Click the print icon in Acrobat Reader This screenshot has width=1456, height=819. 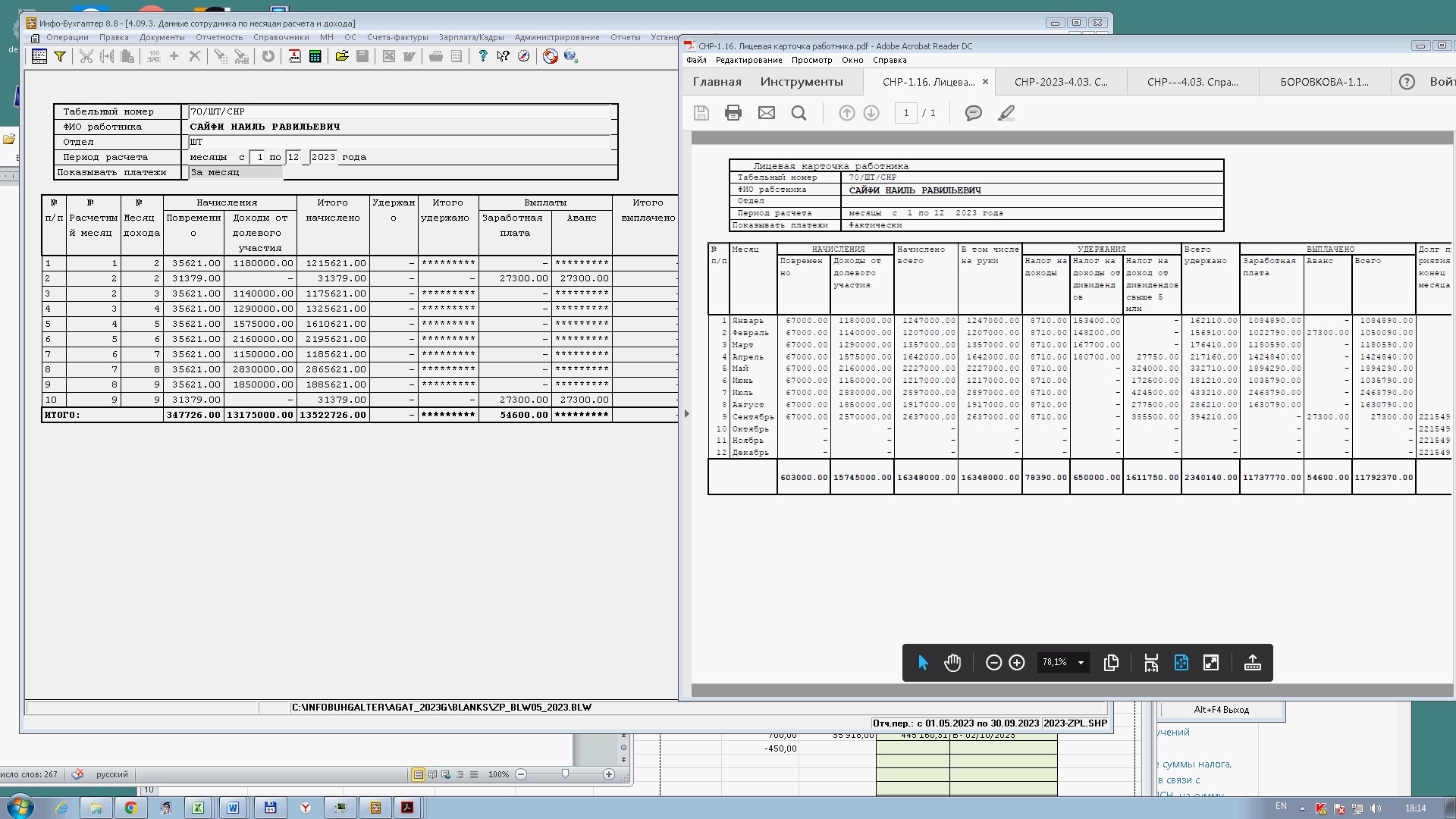pyautogui.click(x=733, y=113)
